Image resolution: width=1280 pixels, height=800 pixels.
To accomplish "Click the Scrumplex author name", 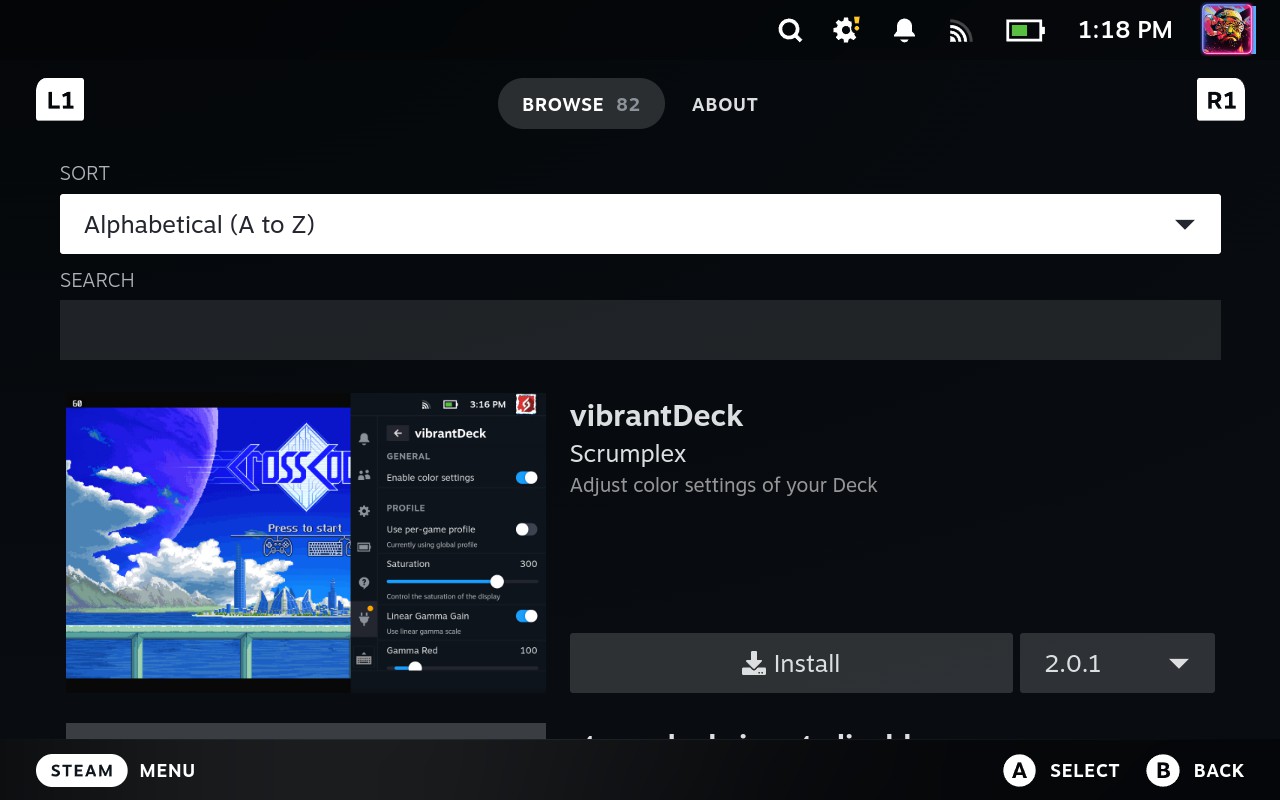I will pos(628,453).
